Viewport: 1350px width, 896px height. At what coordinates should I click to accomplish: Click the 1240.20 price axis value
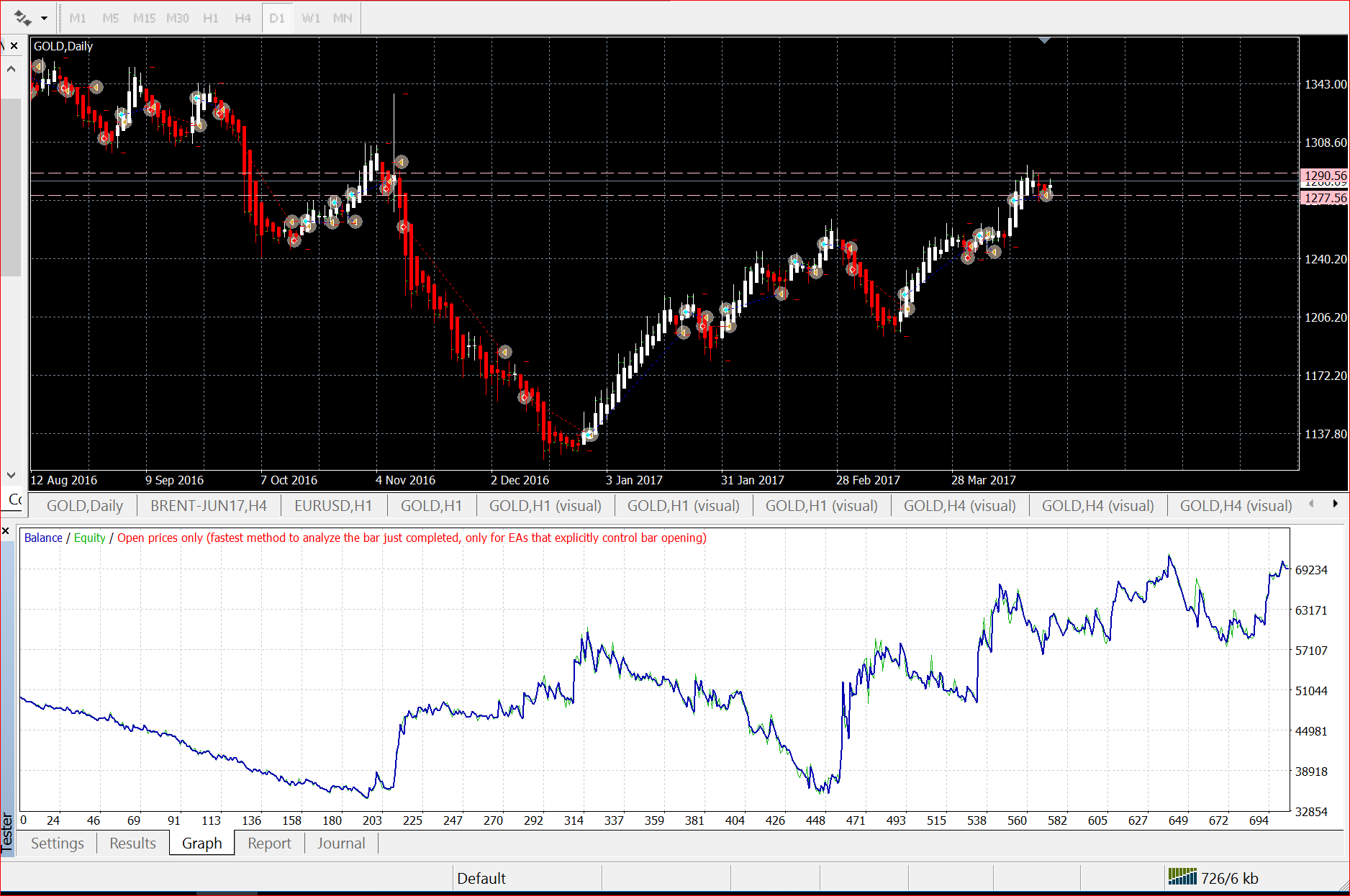tap(1326, 259)
